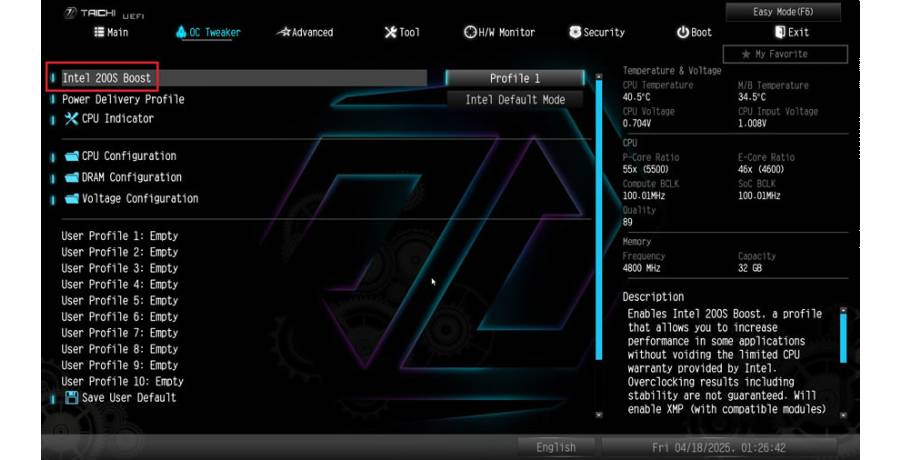This screenshot has width=900, height=460.
Task: Click the OC Tweaker droplet icon
Action: point(181,32)
